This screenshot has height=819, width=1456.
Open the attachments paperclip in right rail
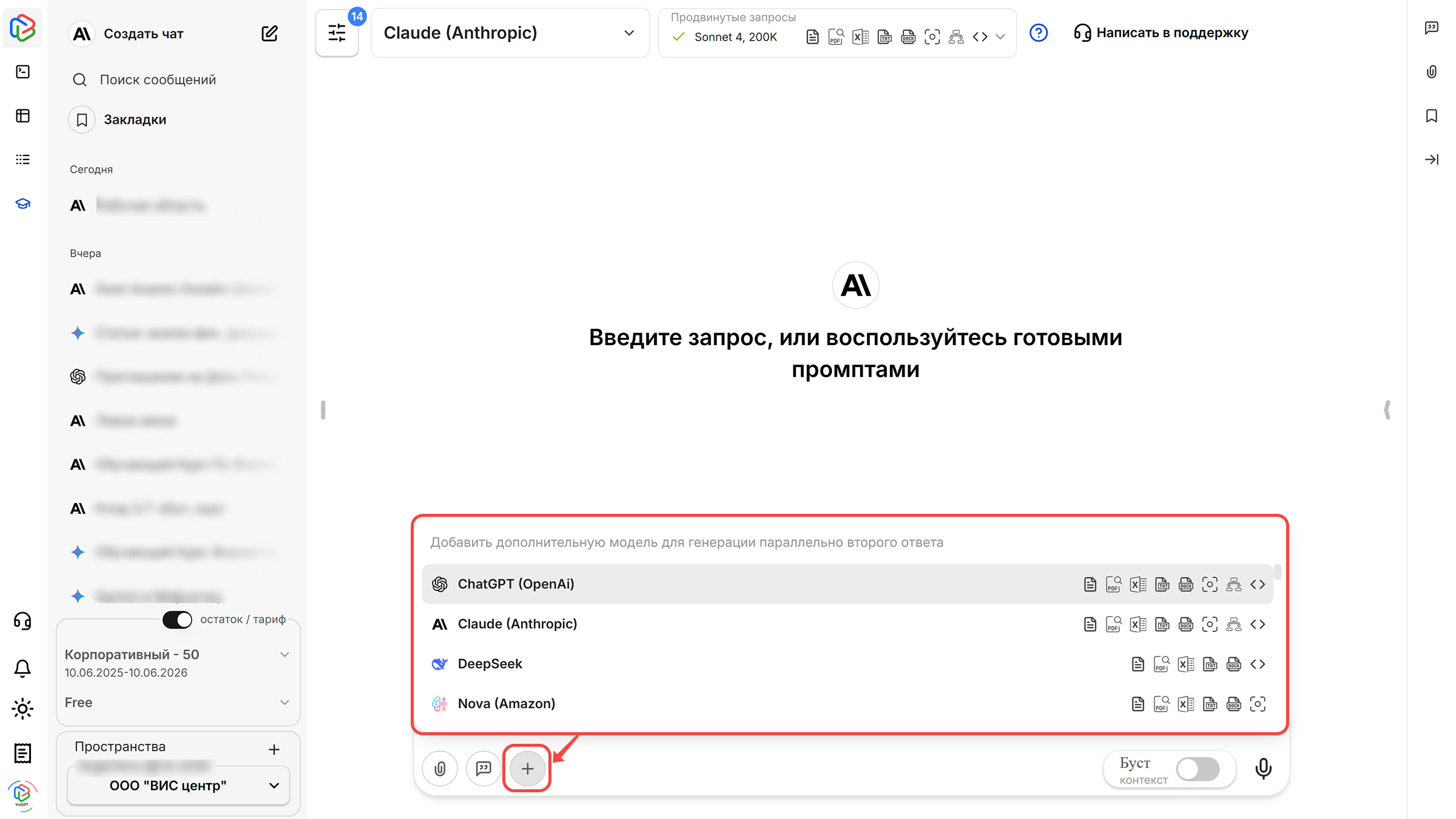(1432, 72)
